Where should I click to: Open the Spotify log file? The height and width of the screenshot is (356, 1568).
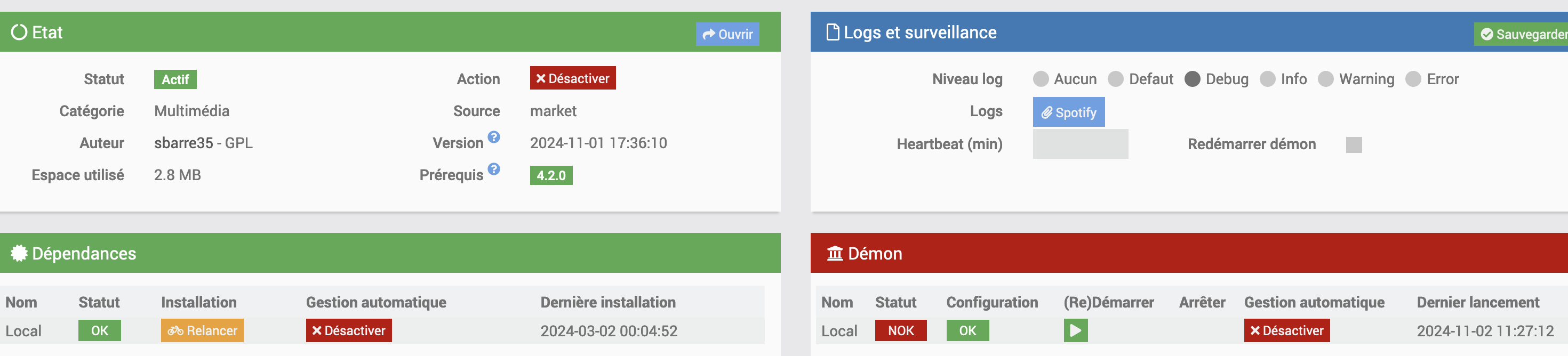1068,112
